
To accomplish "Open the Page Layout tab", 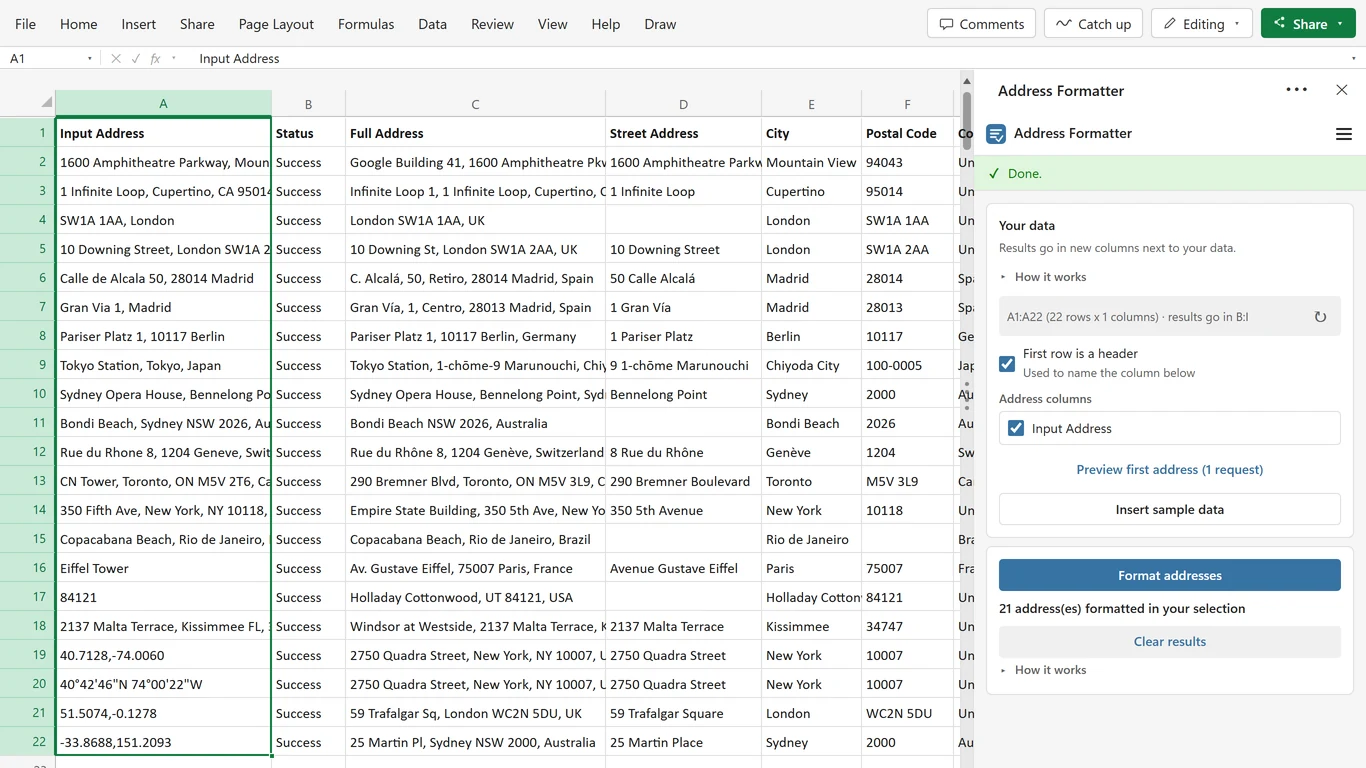I will (x=276, y=24).
